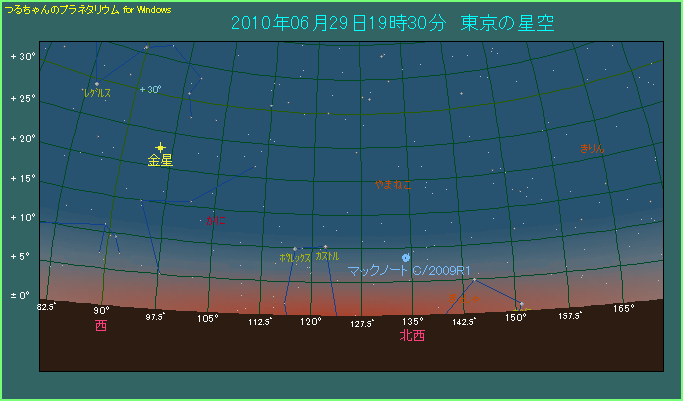Viewport: 683px width, 401px height.
Task: Click the date title 2010年06月29日19時30分
Action: tap(338, 23)
